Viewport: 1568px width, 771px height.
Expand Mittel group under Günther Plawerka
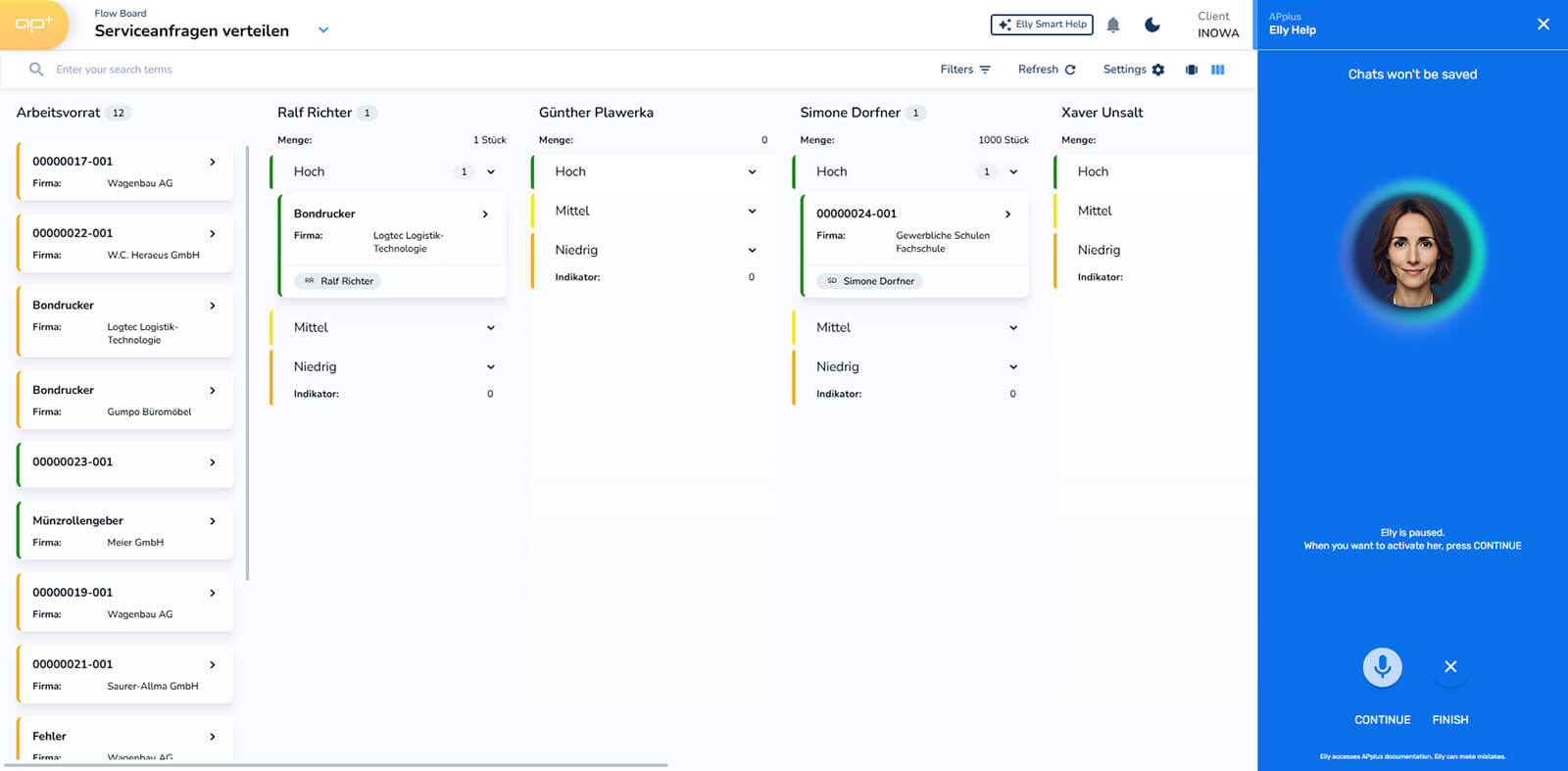752,211
